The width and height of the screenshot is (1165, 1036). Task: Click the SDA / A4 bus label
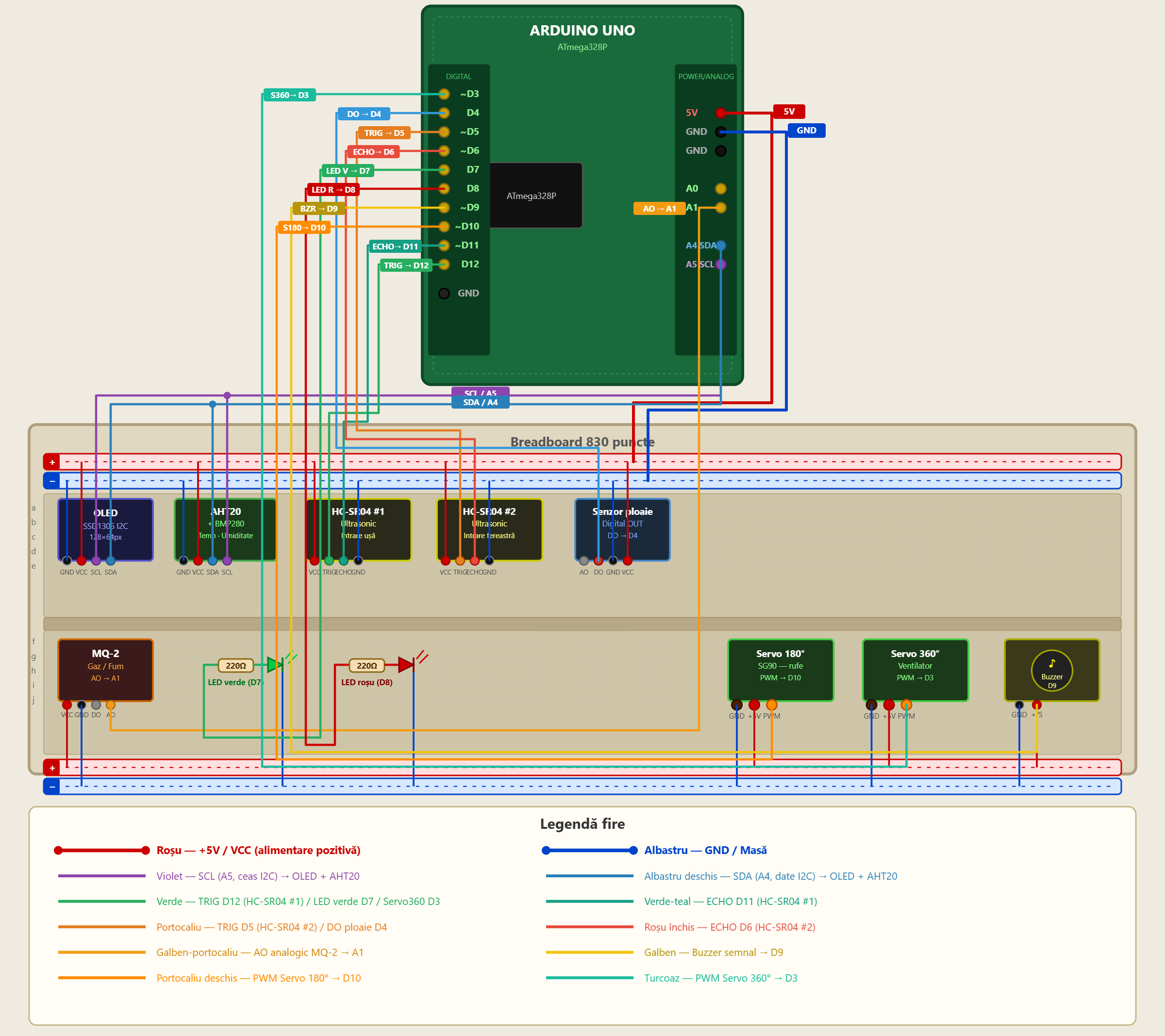pos(481,402)
